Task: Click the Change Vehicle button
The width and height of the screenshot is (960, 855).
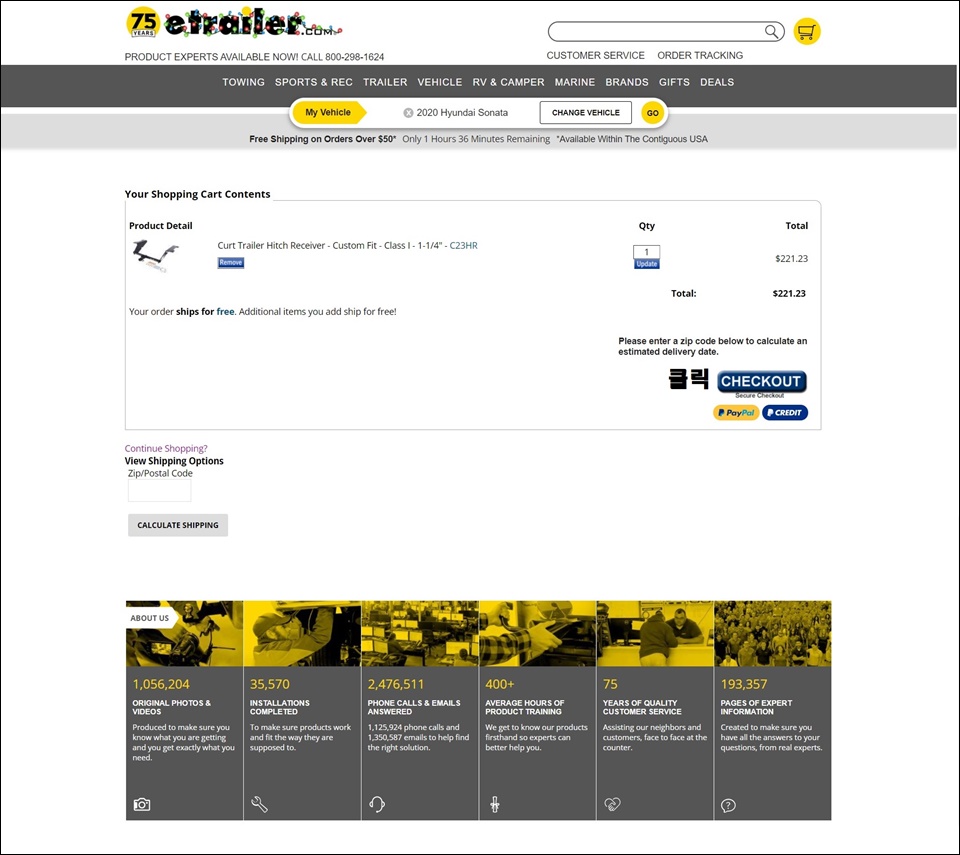Action: (x=585, y=113)
